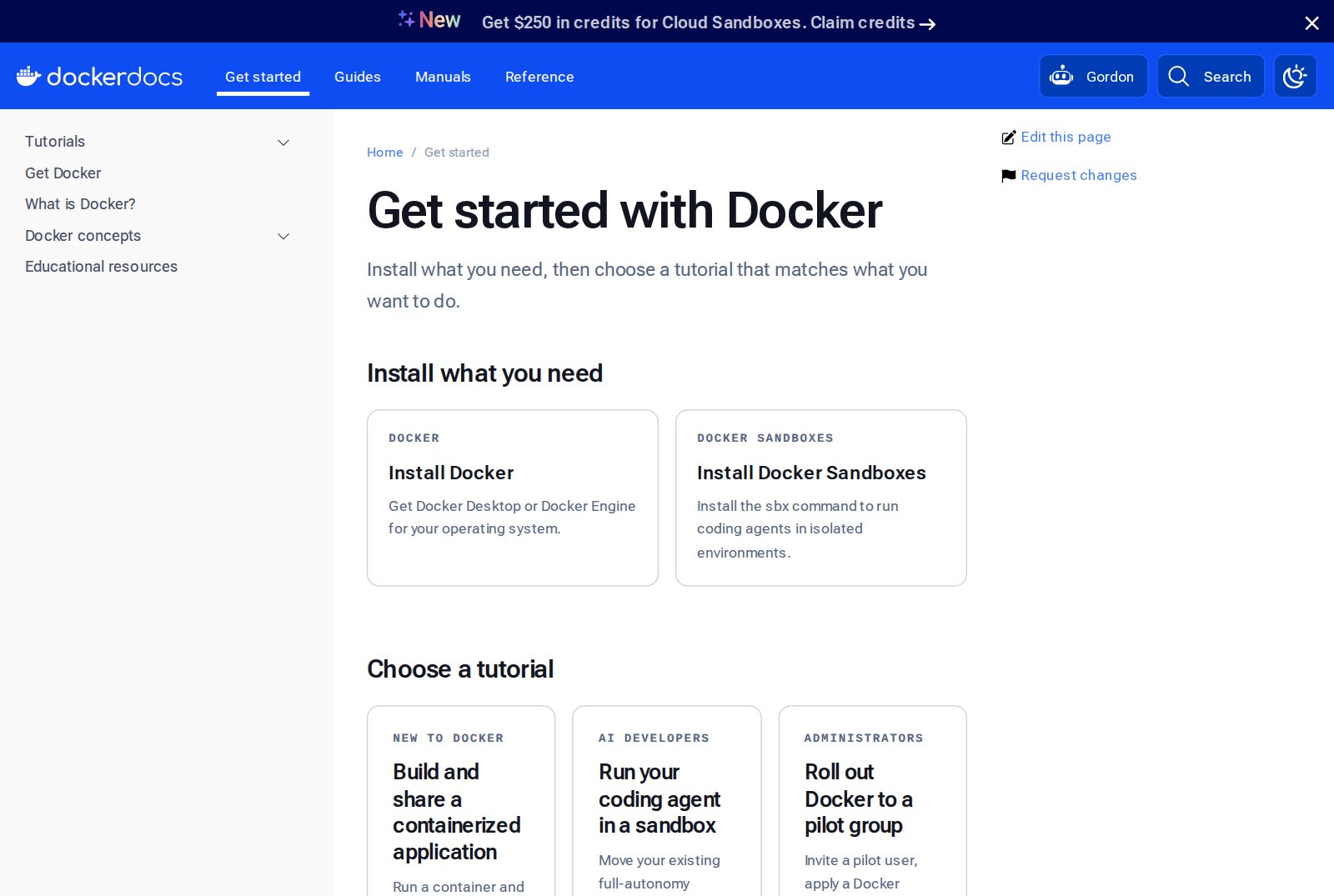
Task: Click the Edit this page link text
Action: tap(1066, 137)
